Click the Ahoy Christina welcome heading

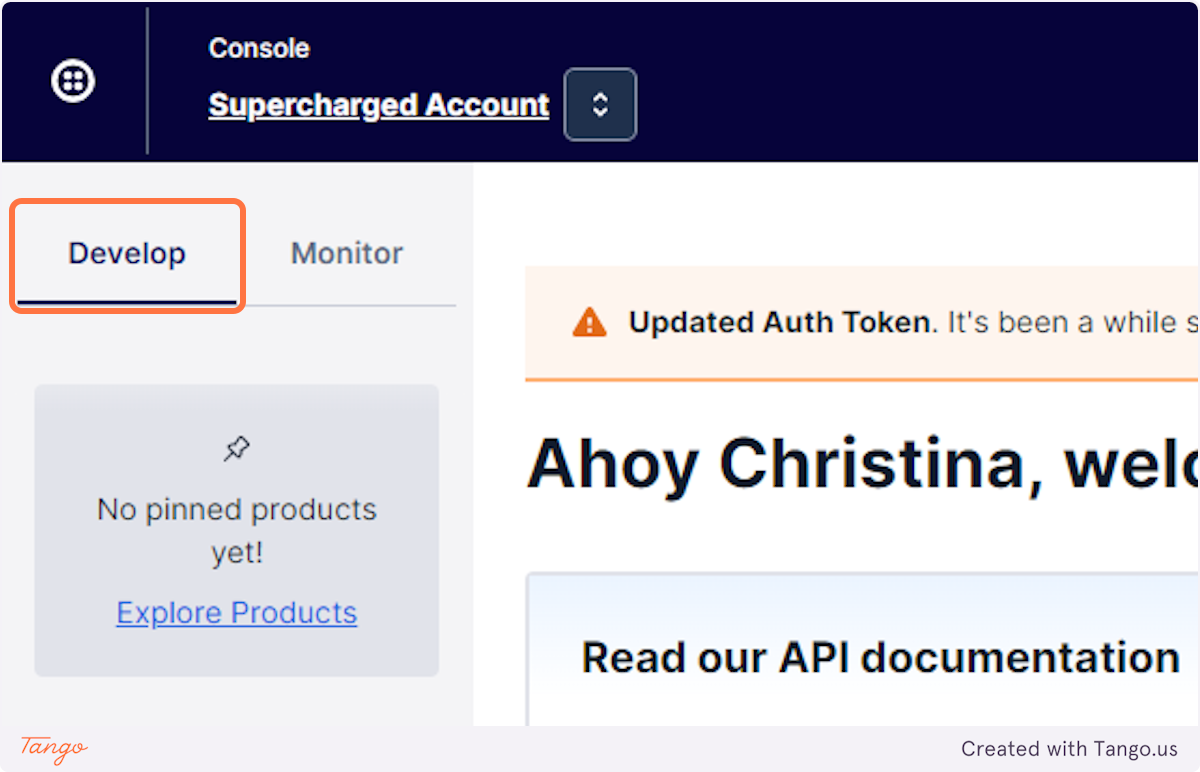click(863, 464)
